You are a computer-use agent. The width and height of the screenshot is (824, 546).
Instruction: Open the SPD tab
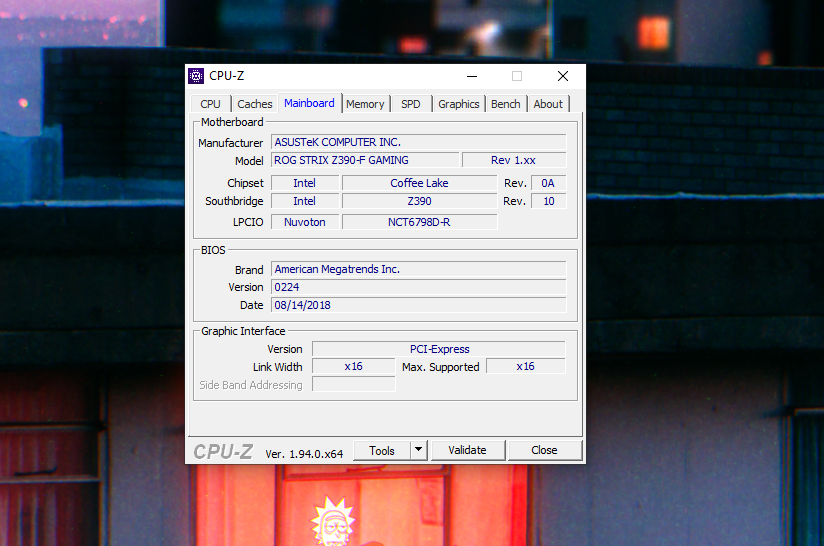pos(411,104)
